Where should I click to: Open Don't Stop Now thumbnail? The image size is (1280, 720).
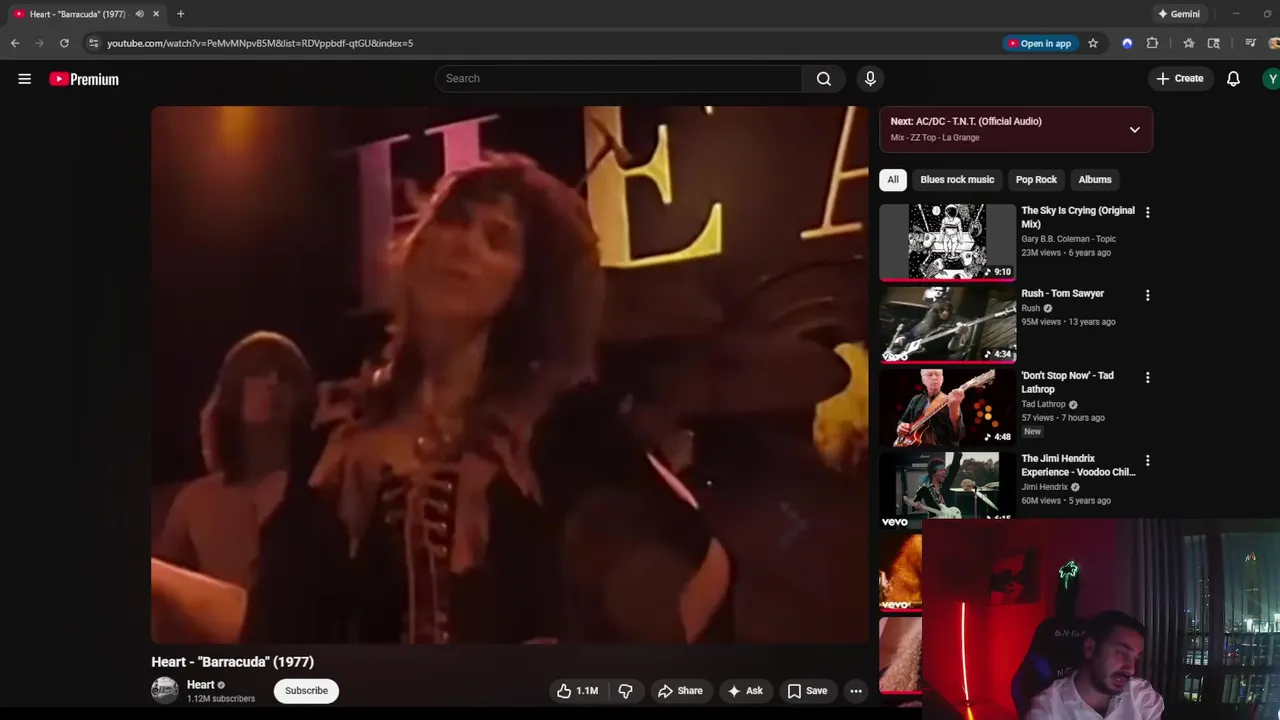tap(947, 407)
